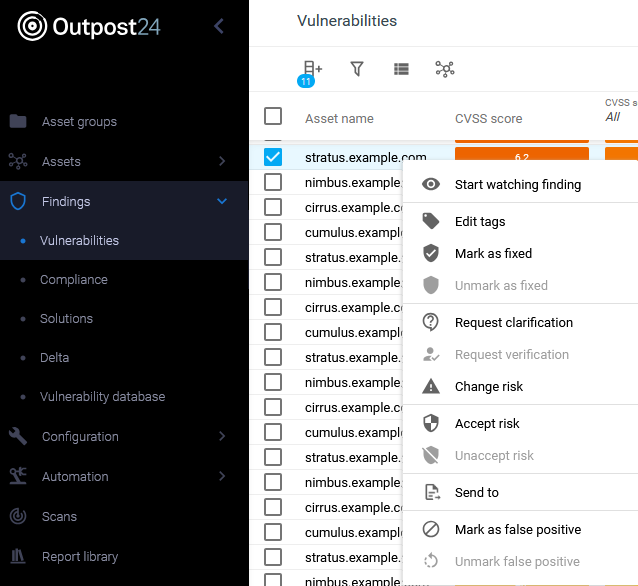The height and width of the screenshot is (586, 638).
Task: Collapse the sidebar with the chevron arrow
Action: click(x=219, y=27)
